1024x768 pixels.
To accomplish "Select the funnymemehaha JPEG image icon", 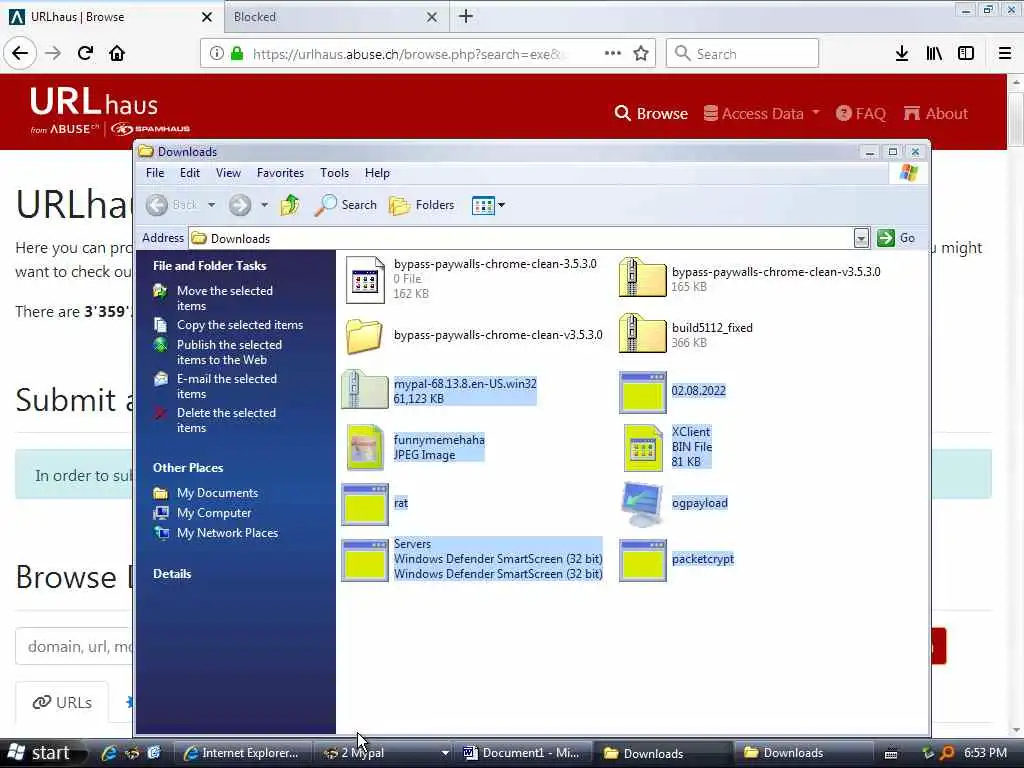I will (365, 447).
